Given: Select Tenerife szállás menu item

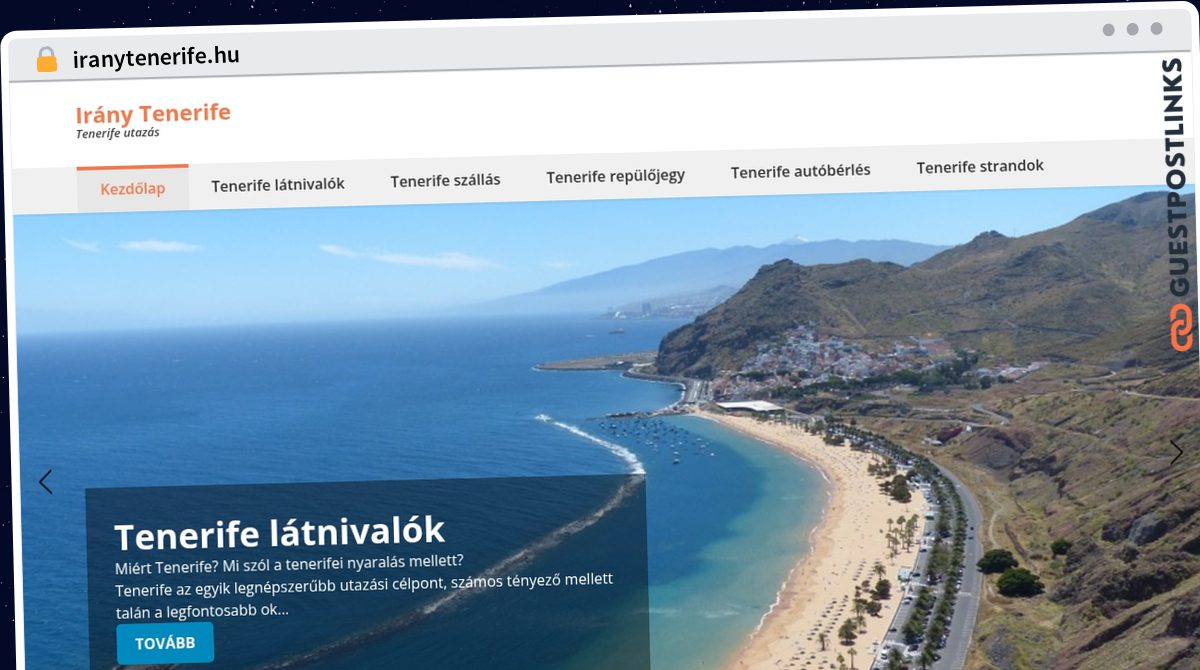Looking at the screenshot, I should click(445, 180).
